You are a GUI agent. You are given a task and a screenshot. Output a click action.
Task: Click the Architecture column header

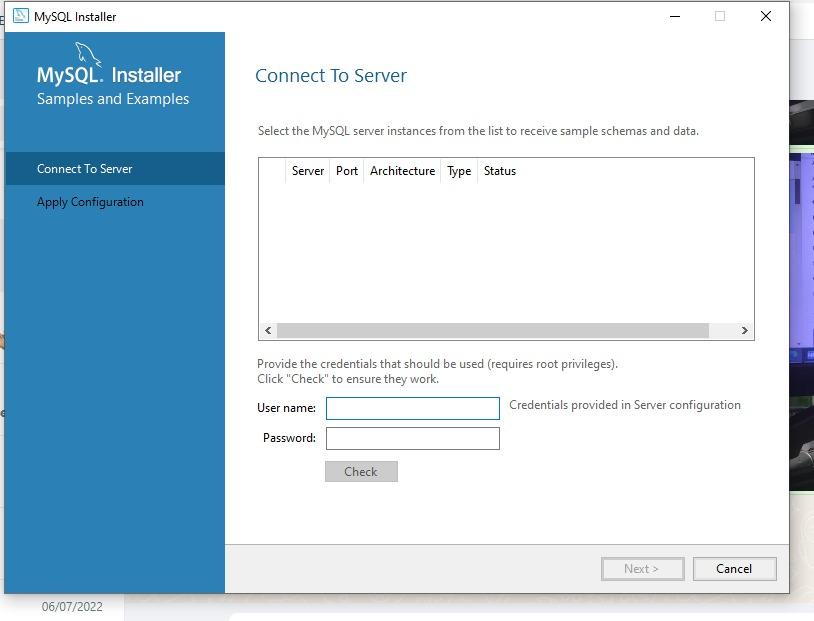pyautogui.click(x=402, y=171)
